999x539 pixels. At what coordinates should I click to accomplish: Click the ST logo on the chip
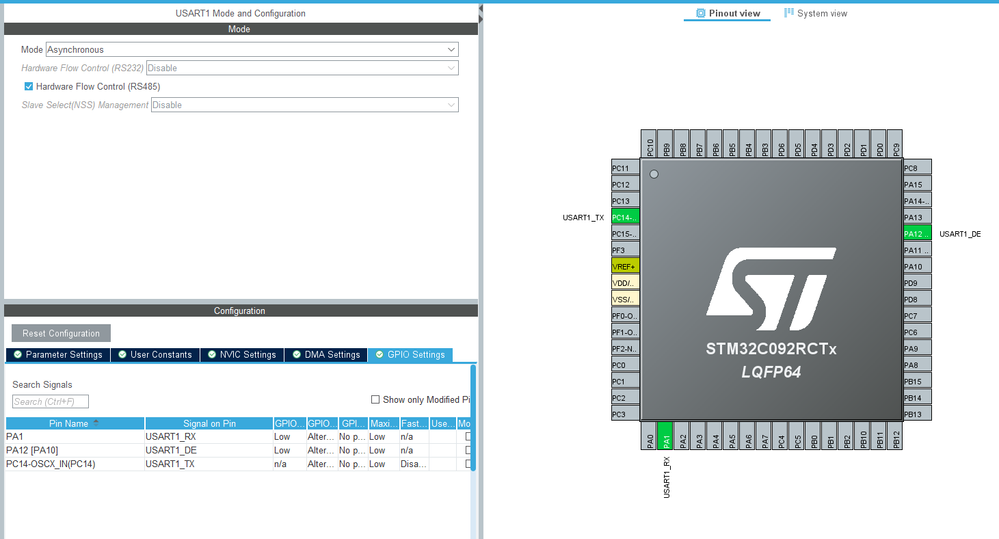coord(771,289)
